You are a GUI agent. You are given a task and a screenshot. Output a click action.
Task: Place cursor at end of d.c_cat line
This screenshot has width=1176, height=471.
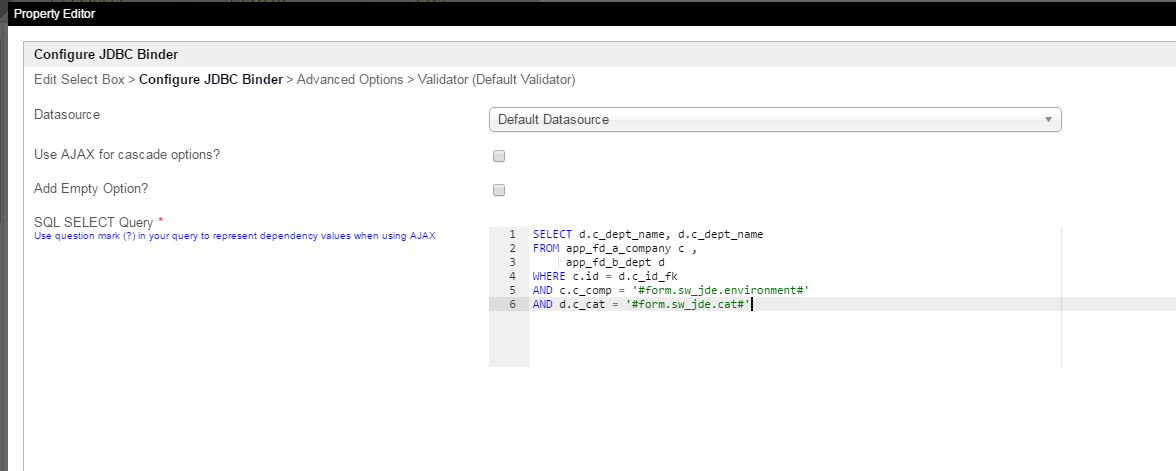[x=751, y=304]
